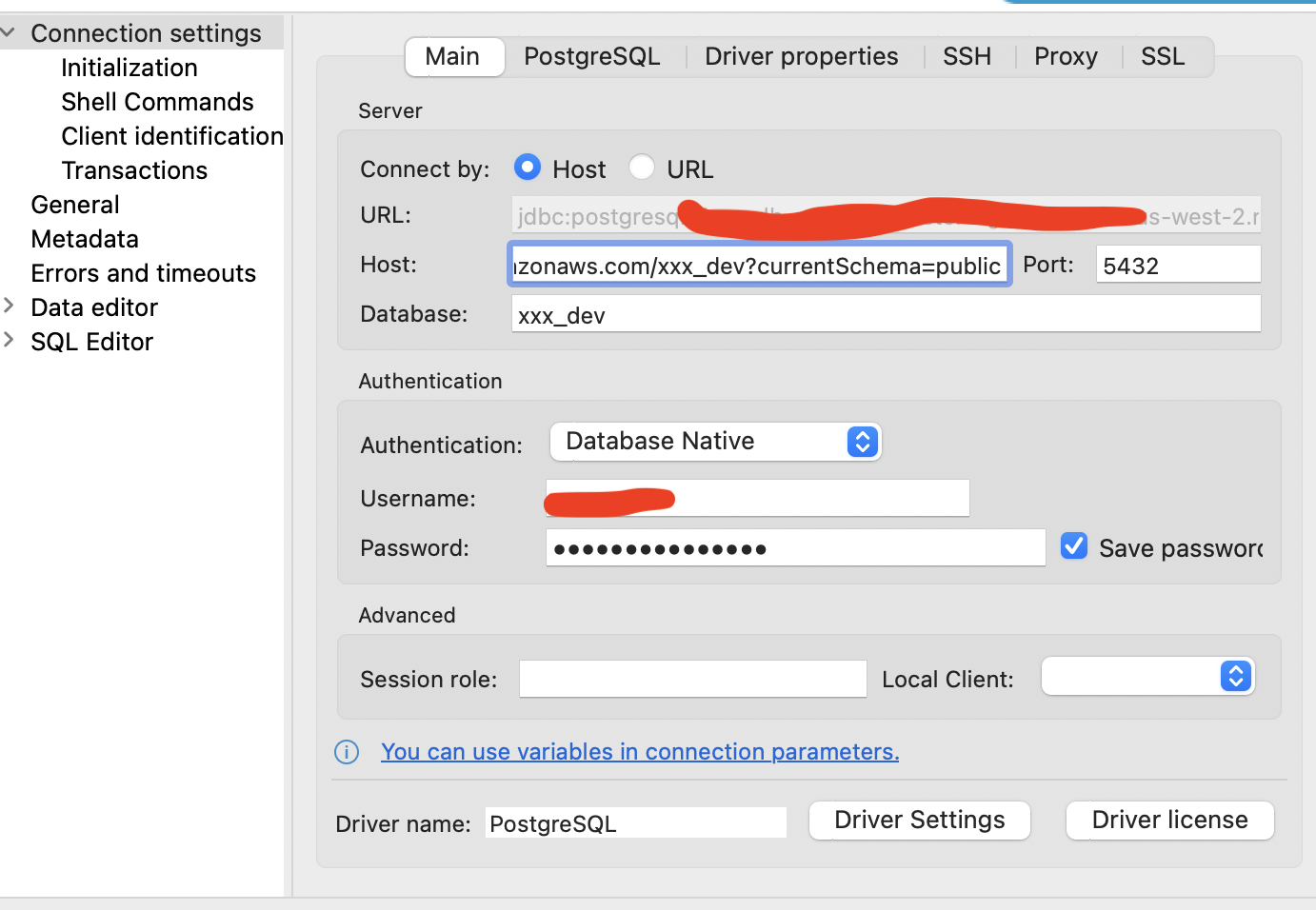Click the Driver license button

pyautogui.click(x=1169, y=820)
